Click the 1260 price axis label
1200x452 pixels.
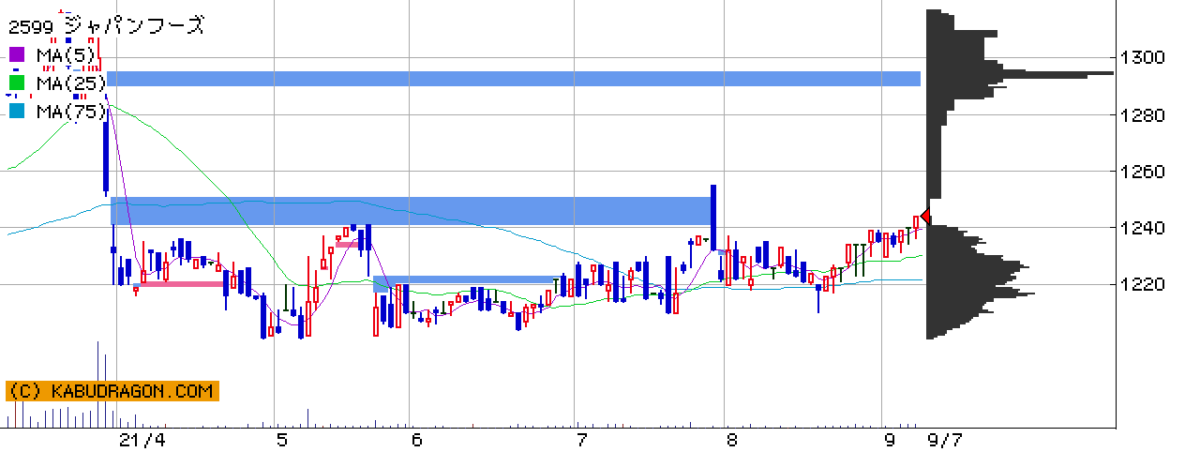pos(1142,171)
